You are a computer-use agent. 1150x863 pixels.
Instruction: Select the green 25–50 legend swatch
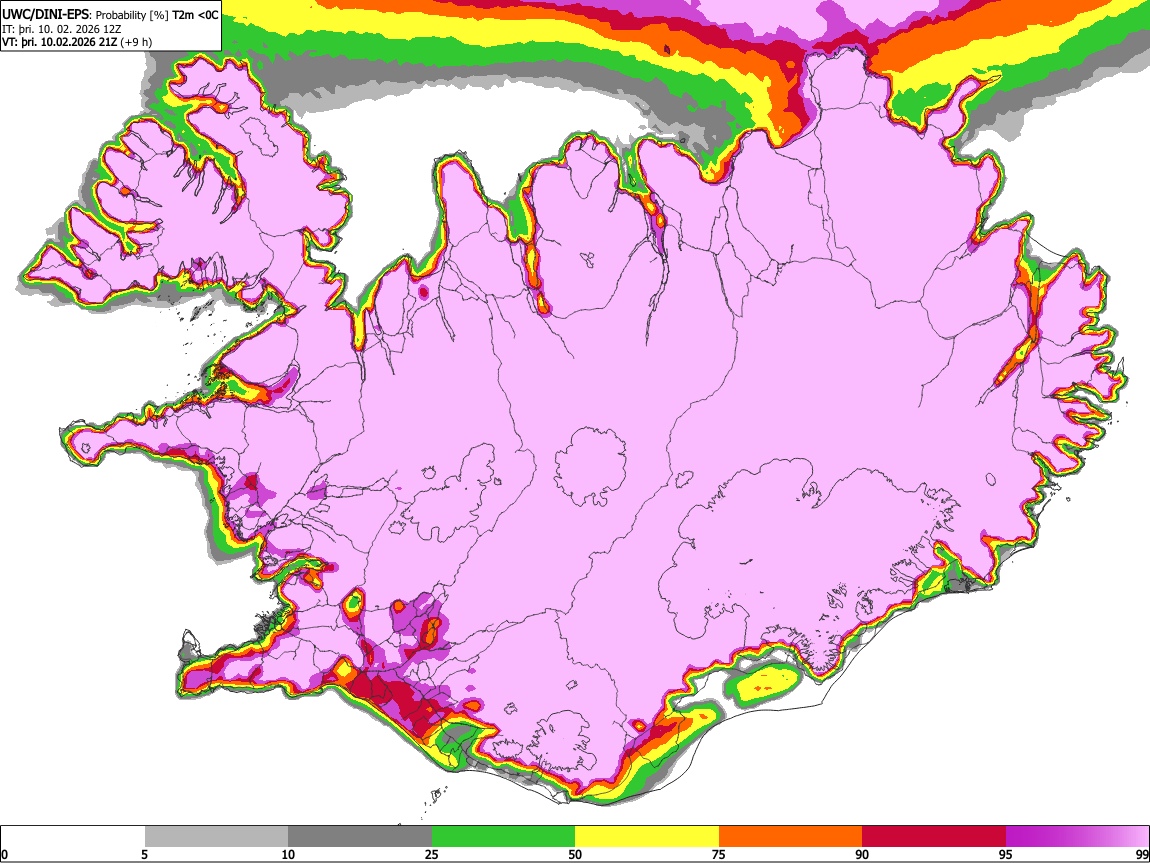coord(503,837)
